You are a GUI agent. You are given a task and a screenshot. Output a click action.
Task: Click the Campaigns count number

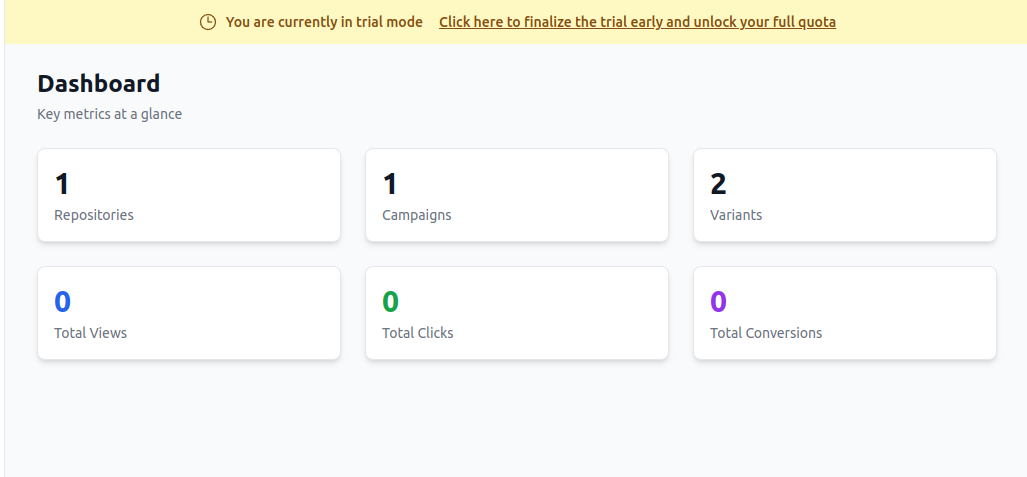point(390,184)
